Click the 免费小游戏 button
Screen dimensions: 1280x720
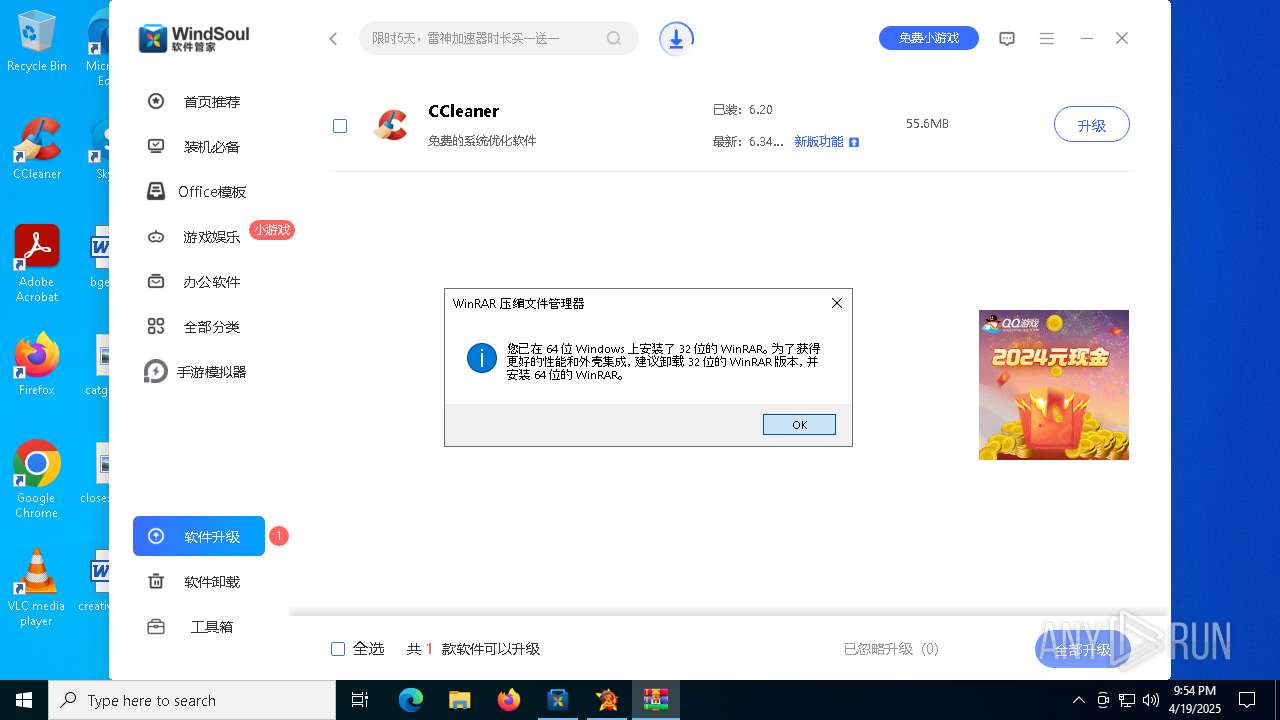929,38
